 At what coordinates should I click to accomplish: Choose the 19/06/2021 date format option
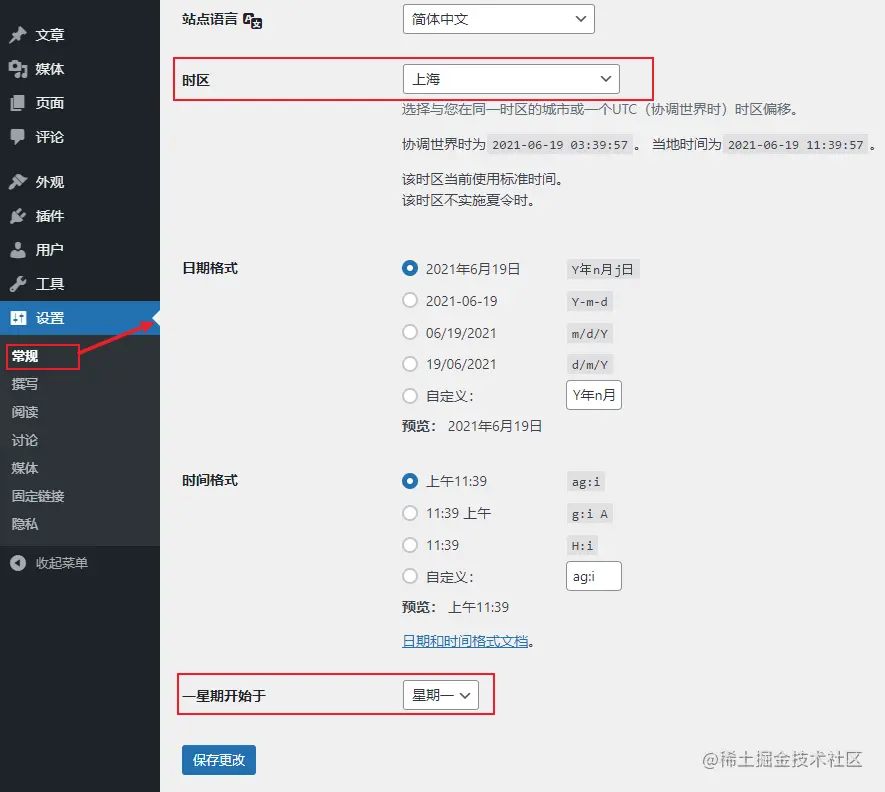410,364
